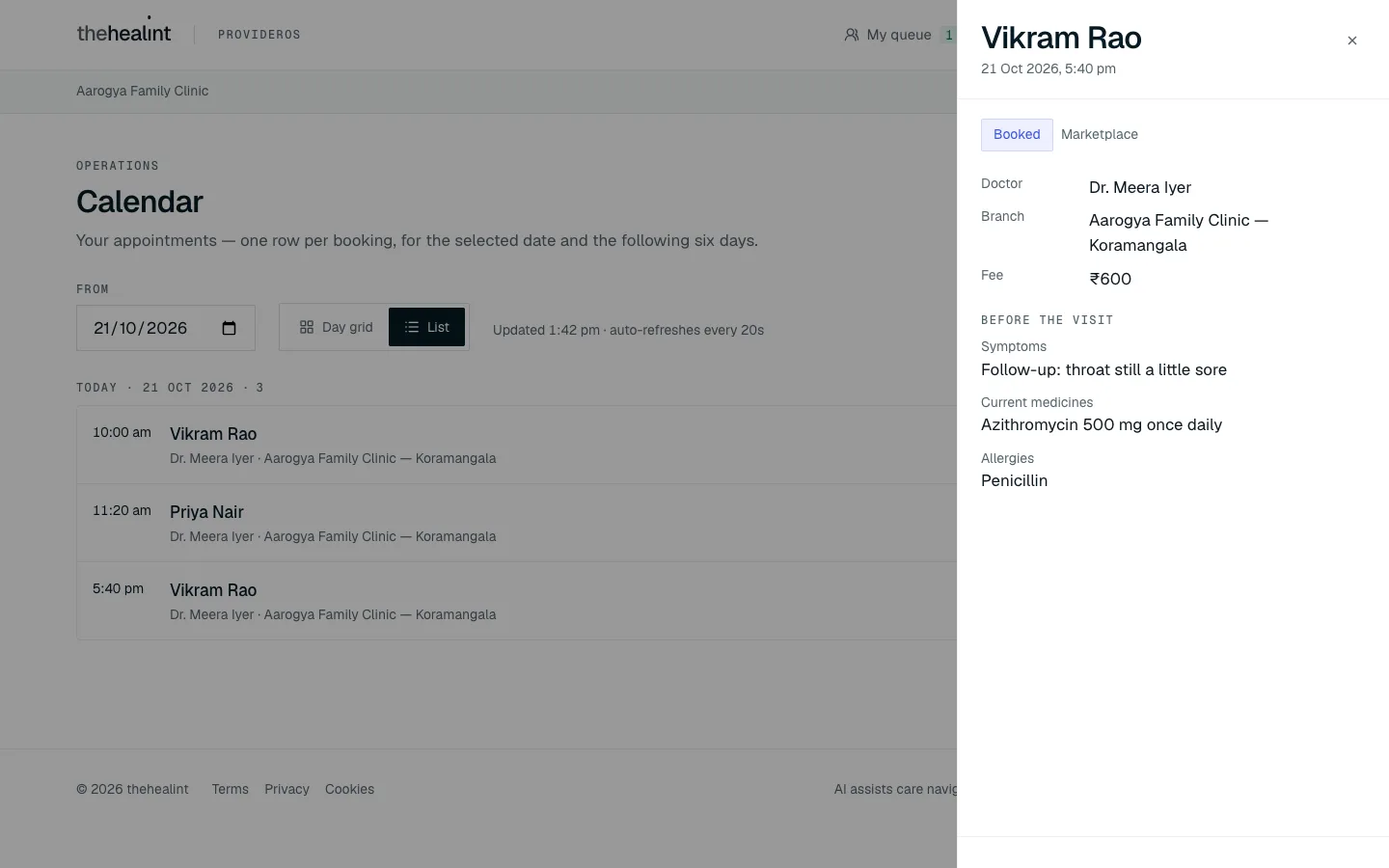Click the PROVIDEROS label in the header

click(259, 35)
